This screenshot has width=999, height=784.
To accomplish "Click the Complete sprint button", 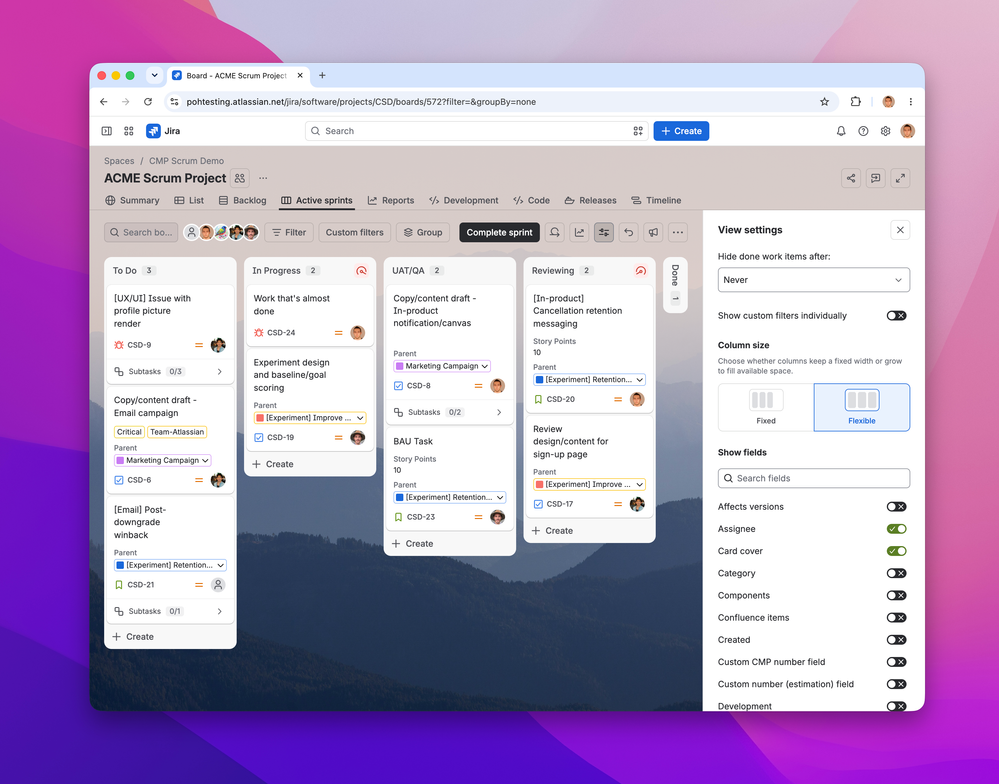I will 500,232.
